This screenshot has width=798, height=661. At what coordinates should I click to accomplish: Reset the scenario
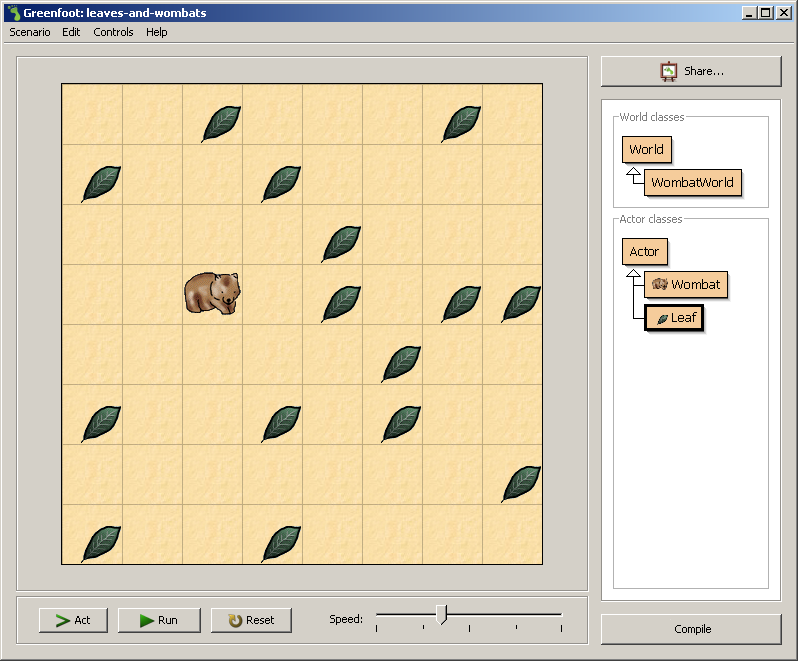pos(251,620)
